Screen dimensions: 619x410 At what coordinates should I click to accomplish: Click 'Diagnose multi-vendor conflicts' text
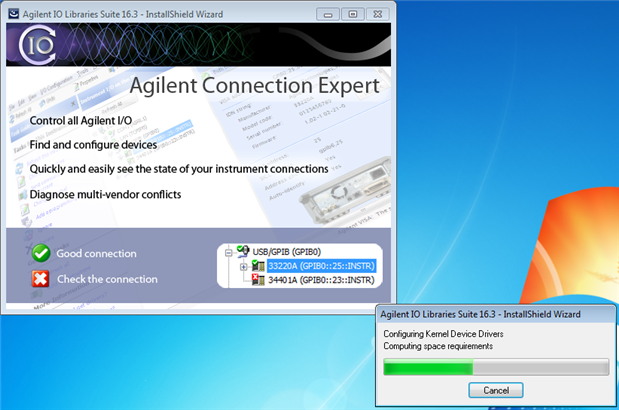pos(105,195)
